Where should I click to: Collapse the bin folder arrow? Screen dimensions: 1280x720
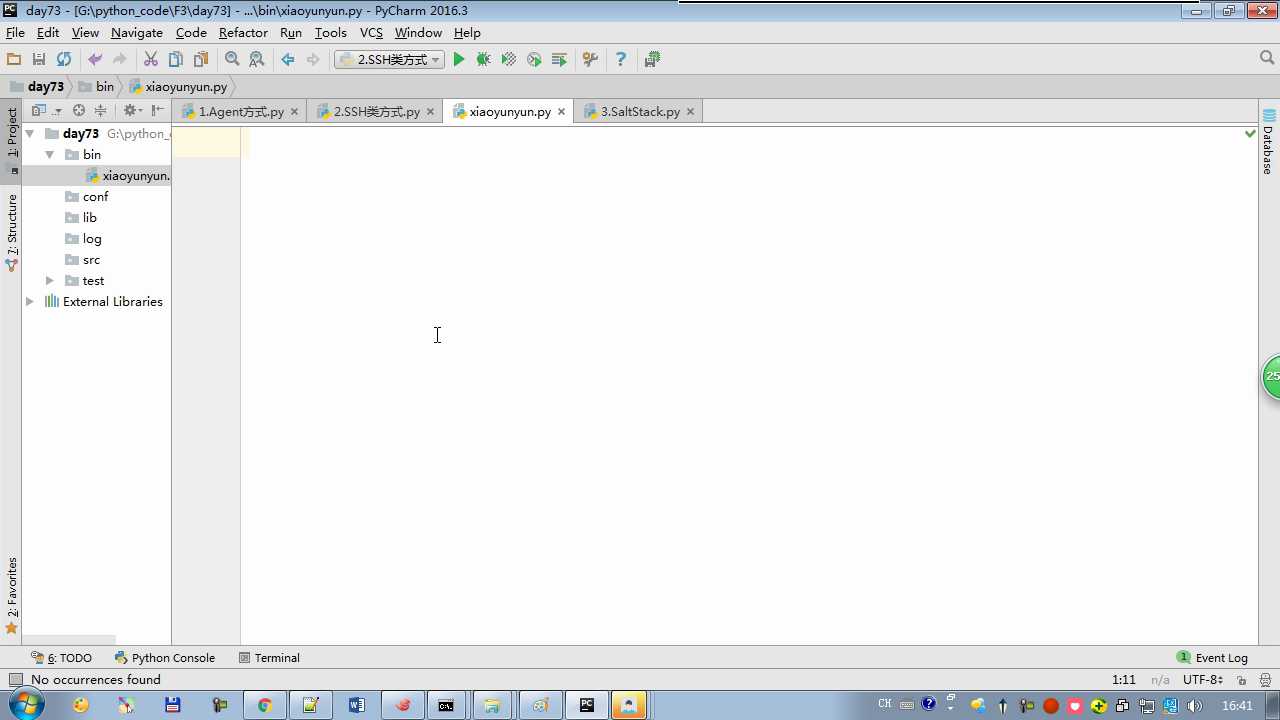tap(50, 155)
